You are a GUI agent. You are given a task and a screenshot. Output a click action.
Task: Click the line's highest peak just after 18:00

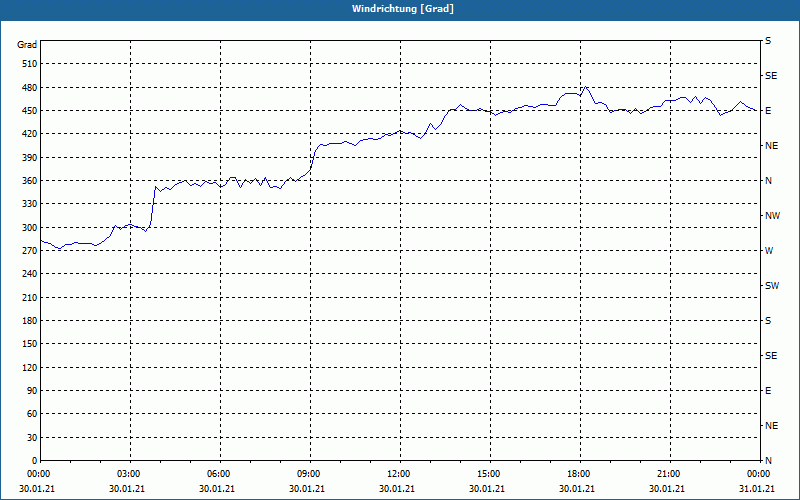tap(586, 87)
